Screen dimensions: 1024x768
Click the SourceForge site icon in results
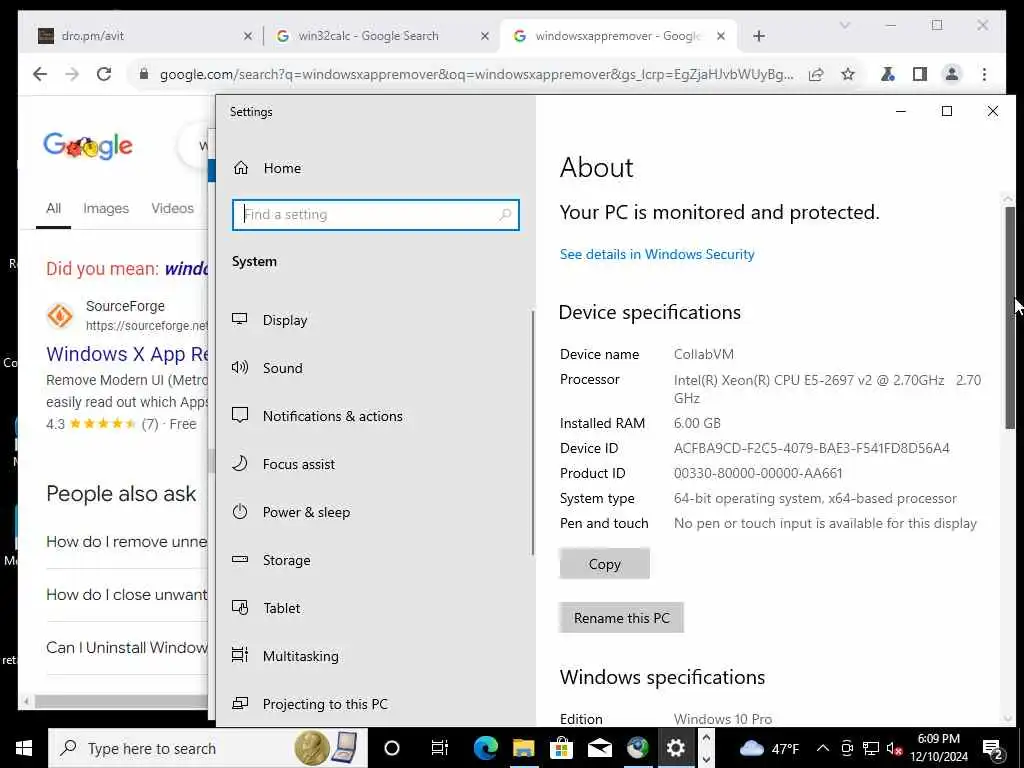[x=60, y=315]
